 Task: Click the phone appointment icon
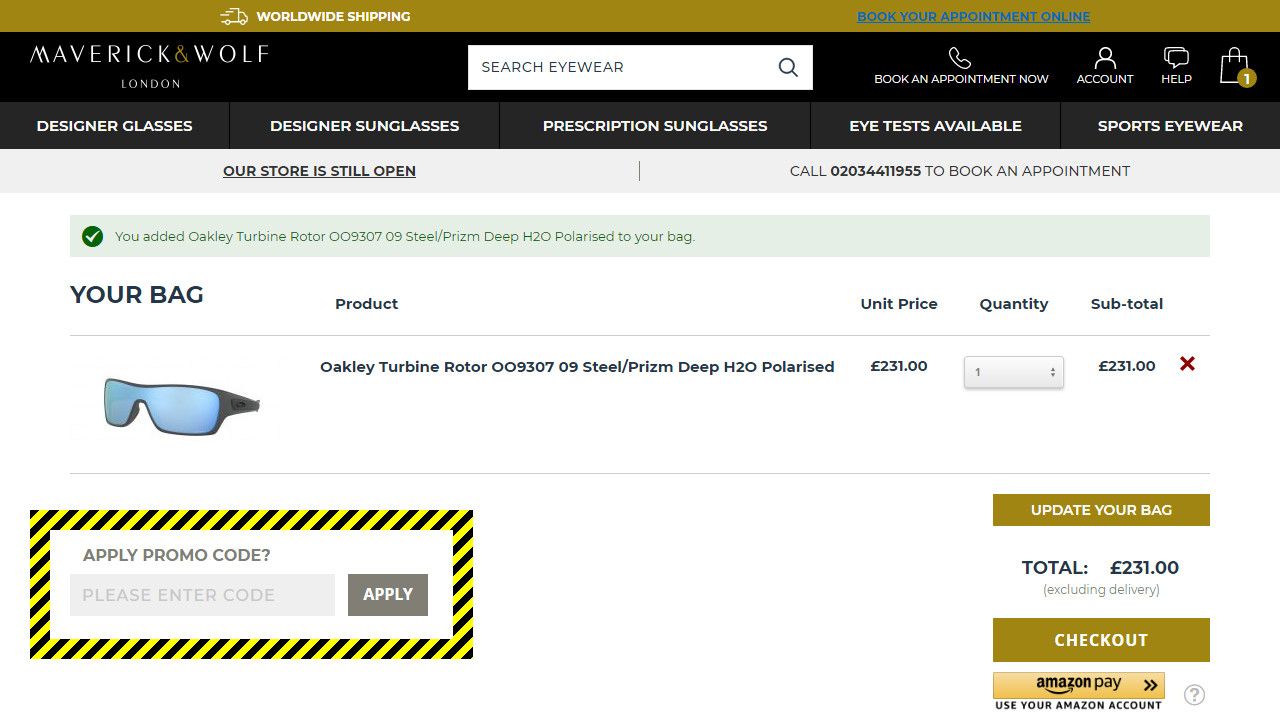(x=960, y=57)
